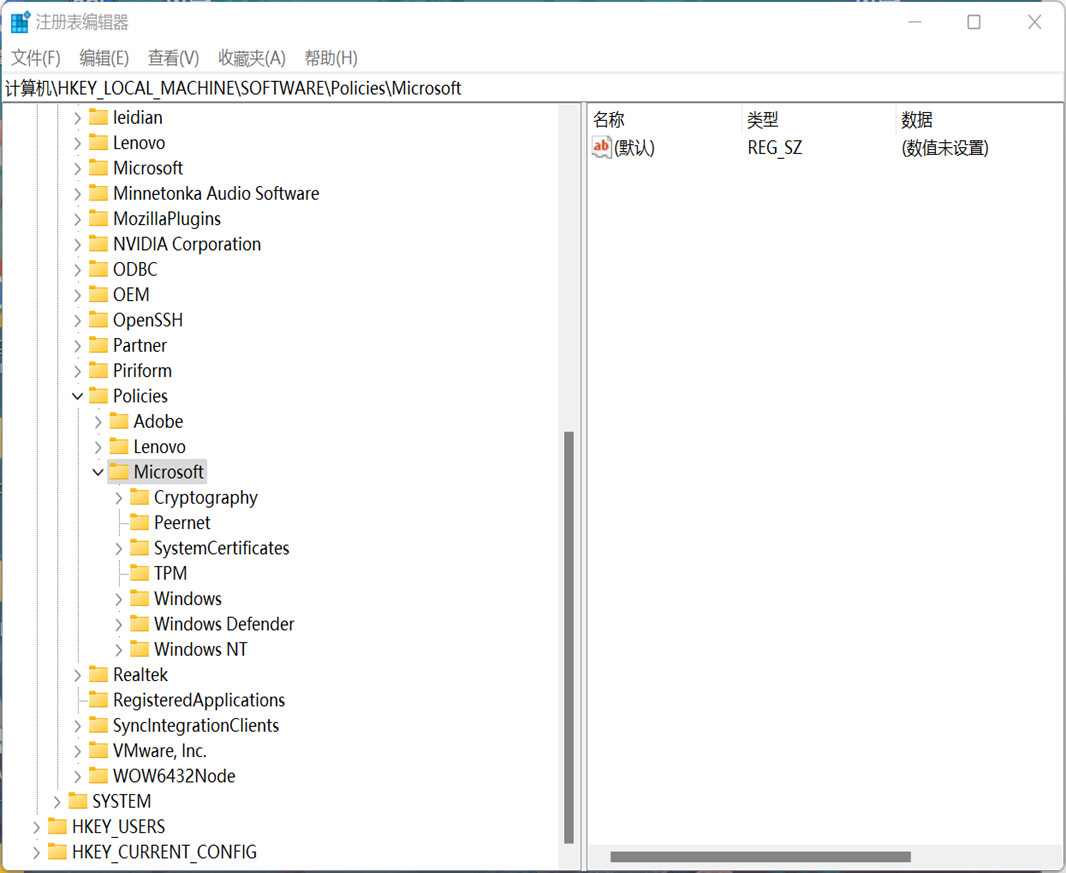Click the SystemCertificates folder icon
Screen dimensions: 1066x873
click(139, 548)
